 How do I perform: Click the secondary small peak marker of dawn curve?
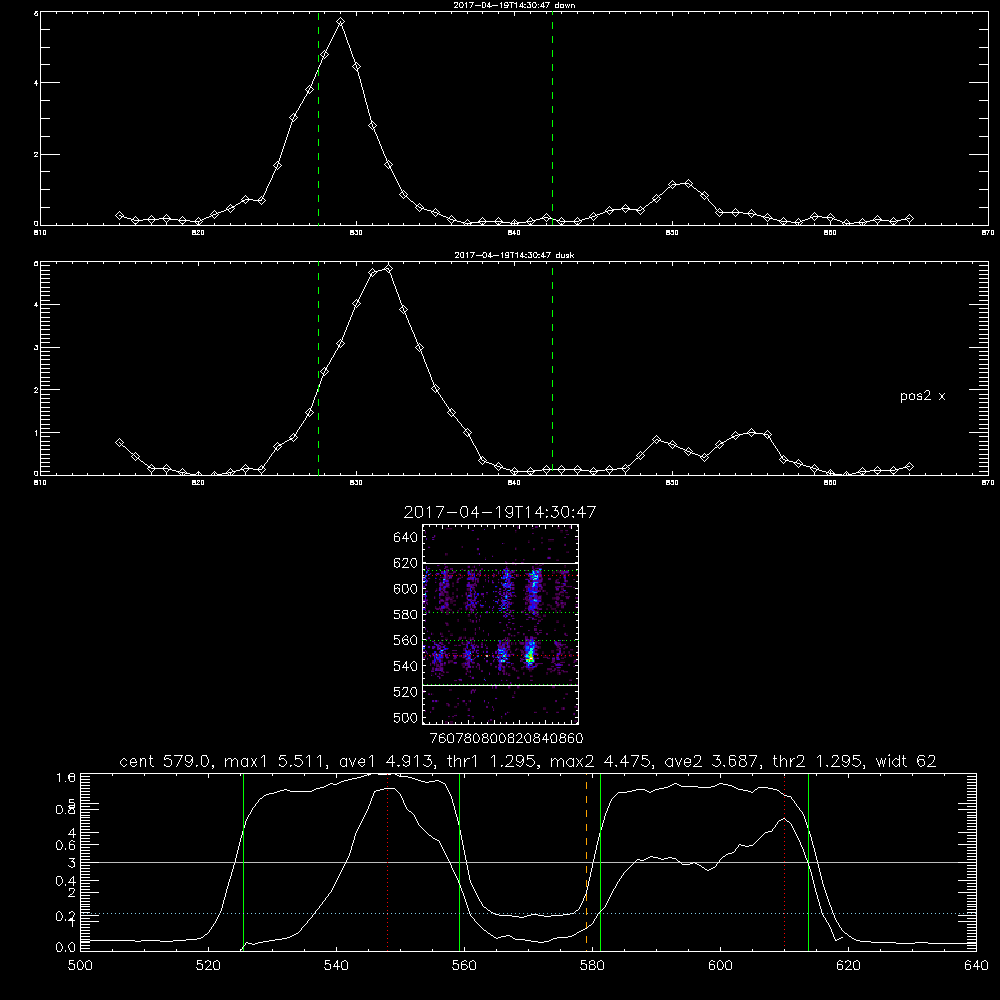click(688, 183)
